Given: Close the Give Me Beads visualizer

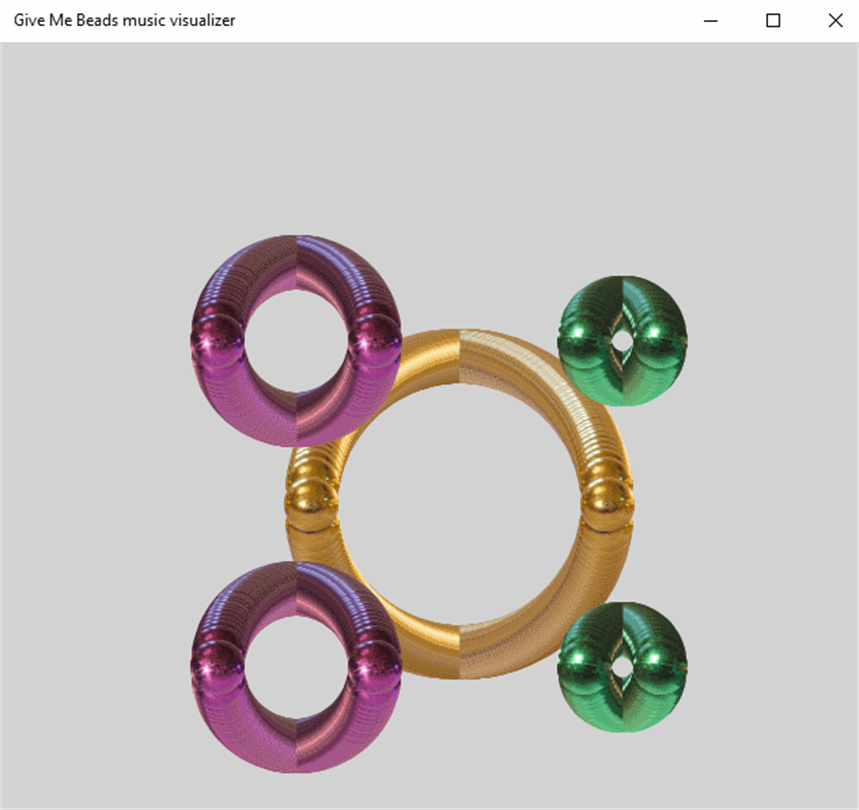Looking at the screenshot, I should [x=835, y=21].
